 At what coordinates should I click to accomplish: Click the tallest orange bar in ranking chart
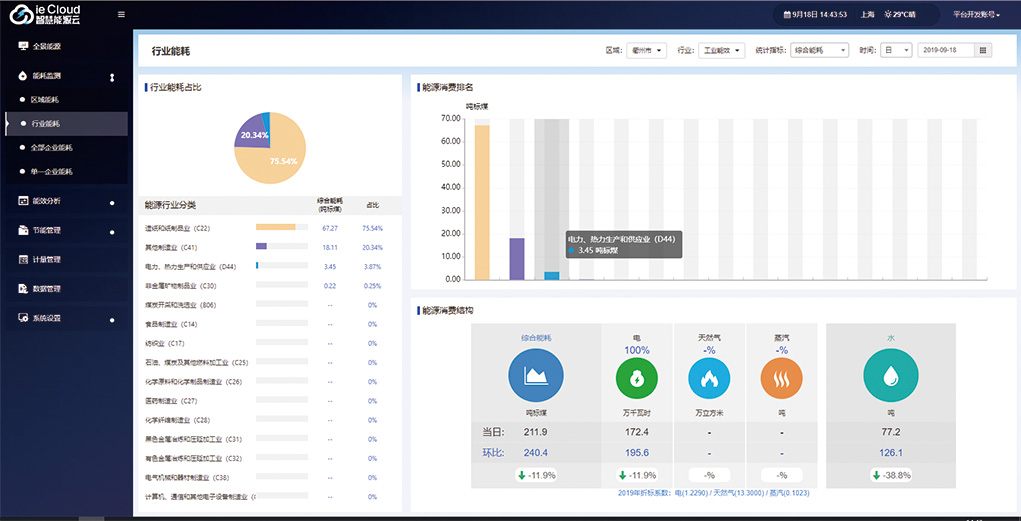pyautogui.click(x=482, y=202)
